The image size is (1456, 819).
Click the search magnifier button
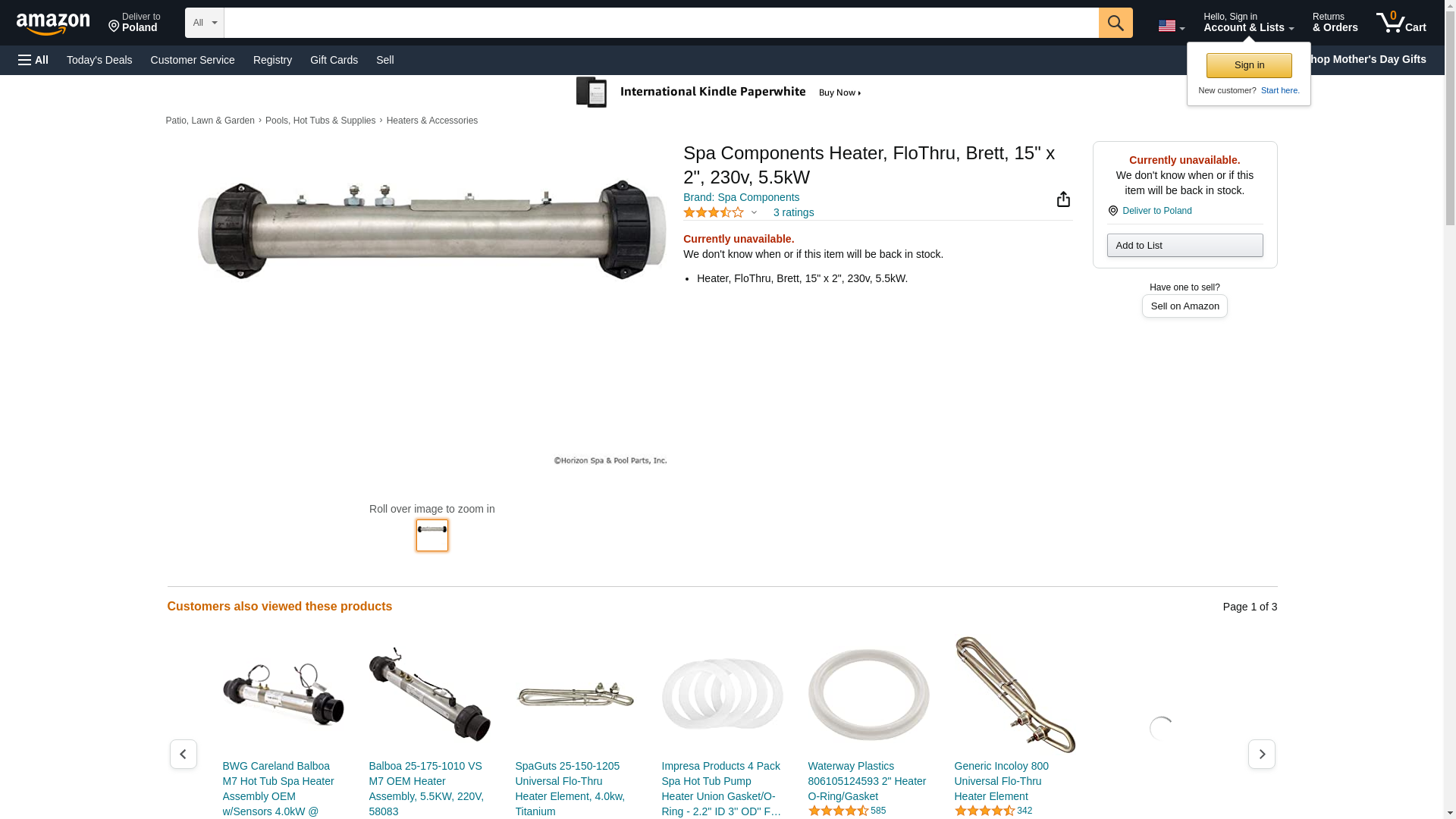(1115, 23)
